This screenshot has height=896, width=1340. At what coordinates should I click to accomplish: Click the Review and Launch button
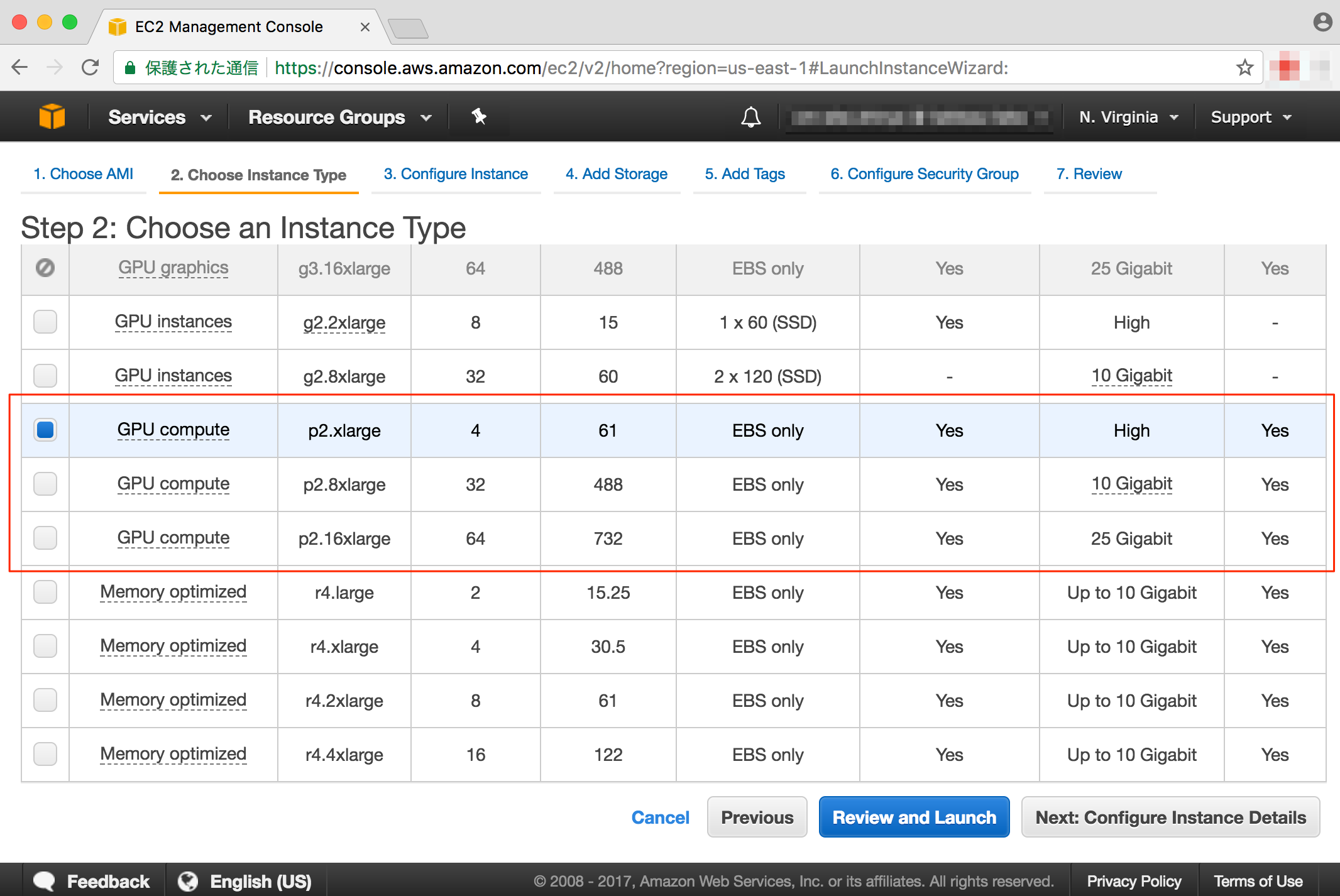coord(914,817)
